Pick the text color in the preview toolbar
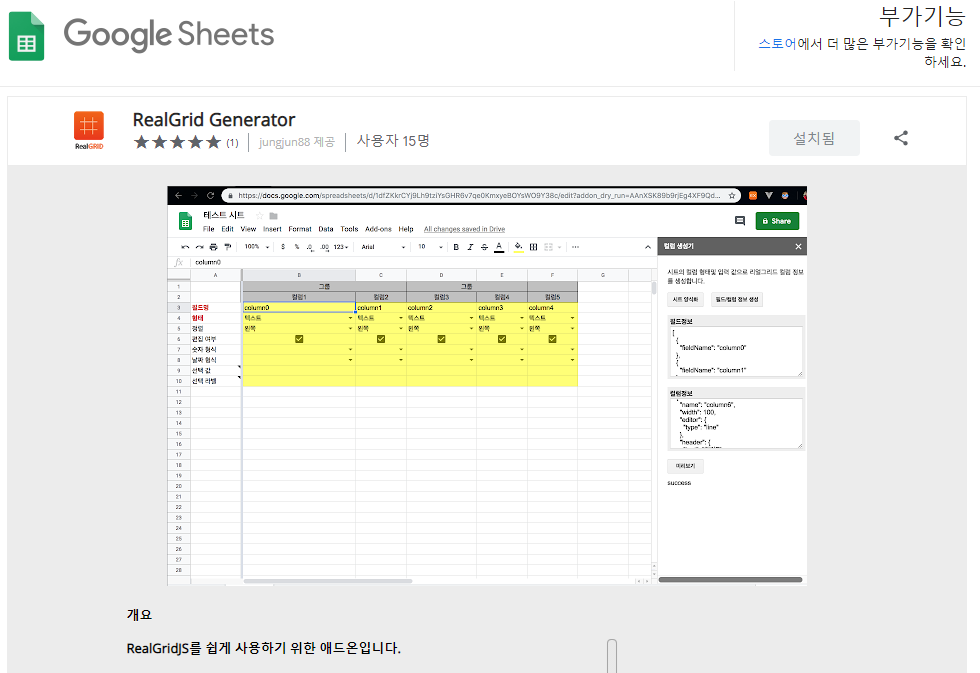Viewport: 980px width, 673px height. 499,247
